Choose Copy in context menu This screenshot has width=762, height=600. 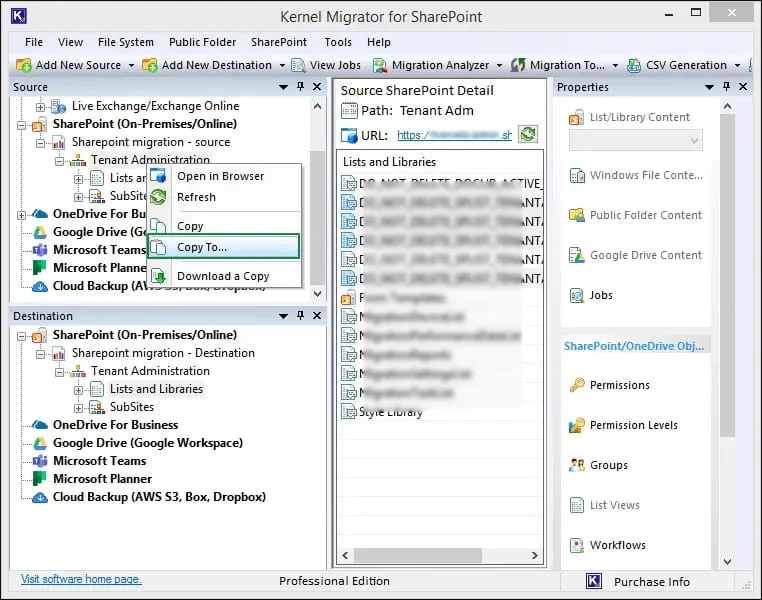coord(224,225)
